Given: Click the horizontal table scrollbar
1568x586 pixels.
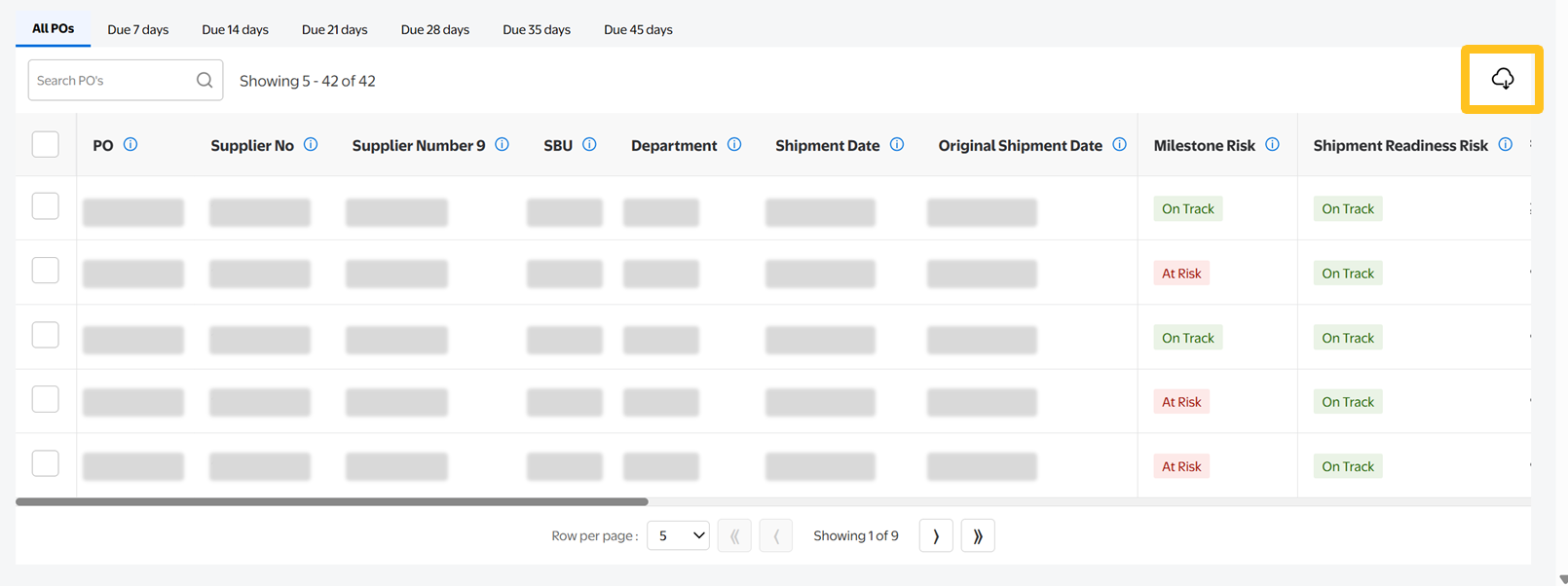Looking at the screenshot, I should pyautogui.click(x=331, y=502).
